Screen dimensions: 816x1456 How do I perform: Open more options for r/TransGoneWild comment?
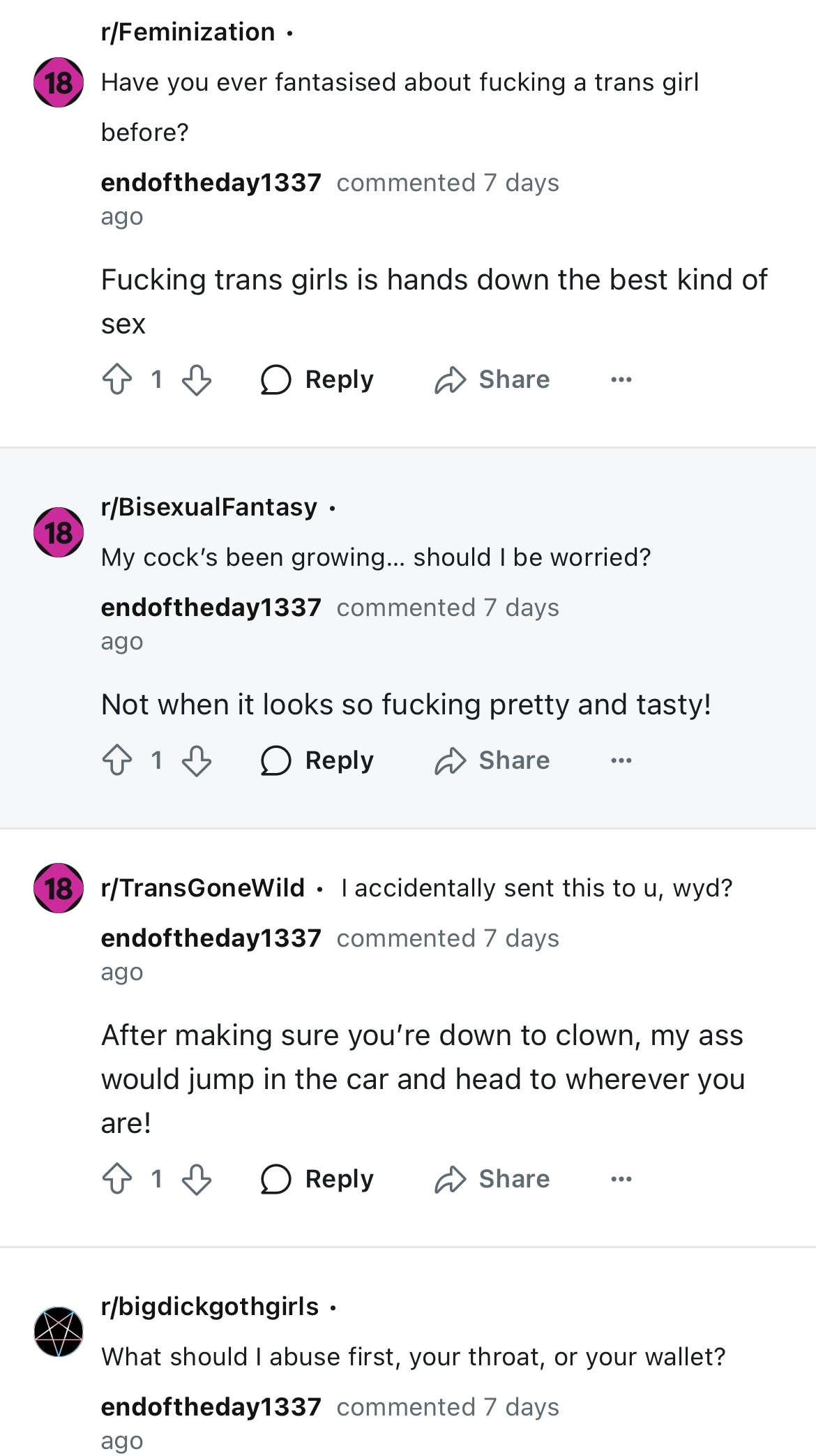[x=621, y=1179]
